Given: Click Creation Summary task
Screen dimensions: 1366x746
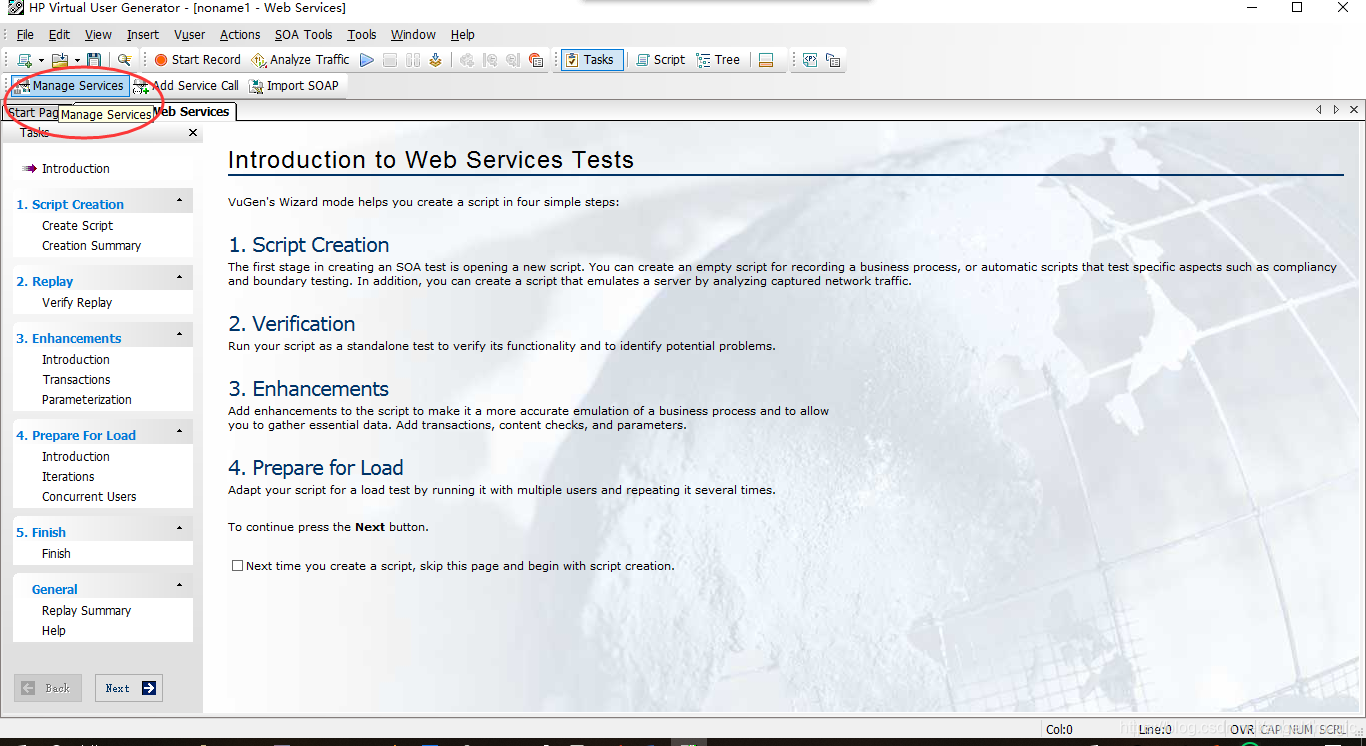Looking at the screenshot, I should [92, 246].
